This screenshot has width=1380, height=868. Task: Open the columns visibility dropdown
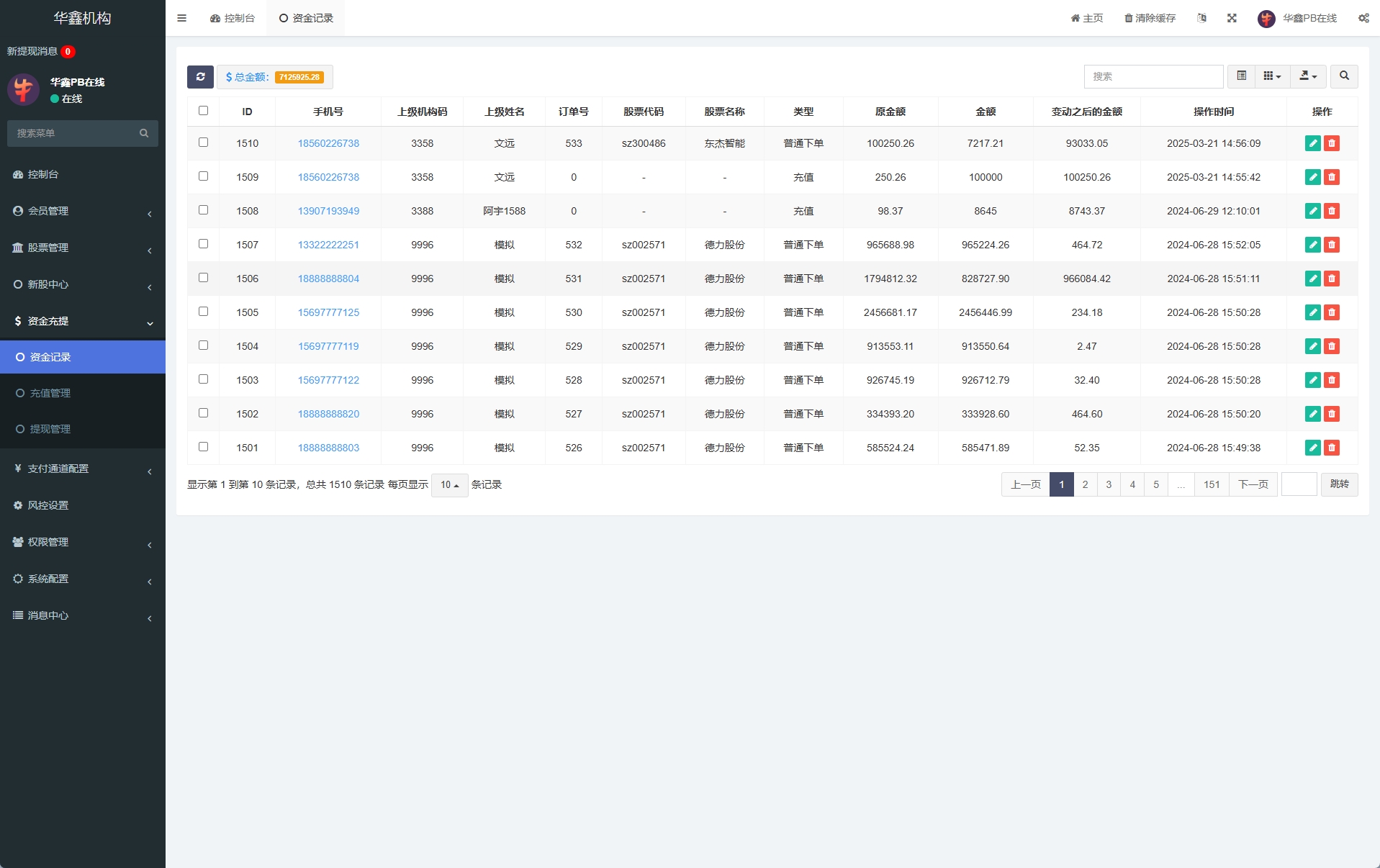(x=1272, y=76)
